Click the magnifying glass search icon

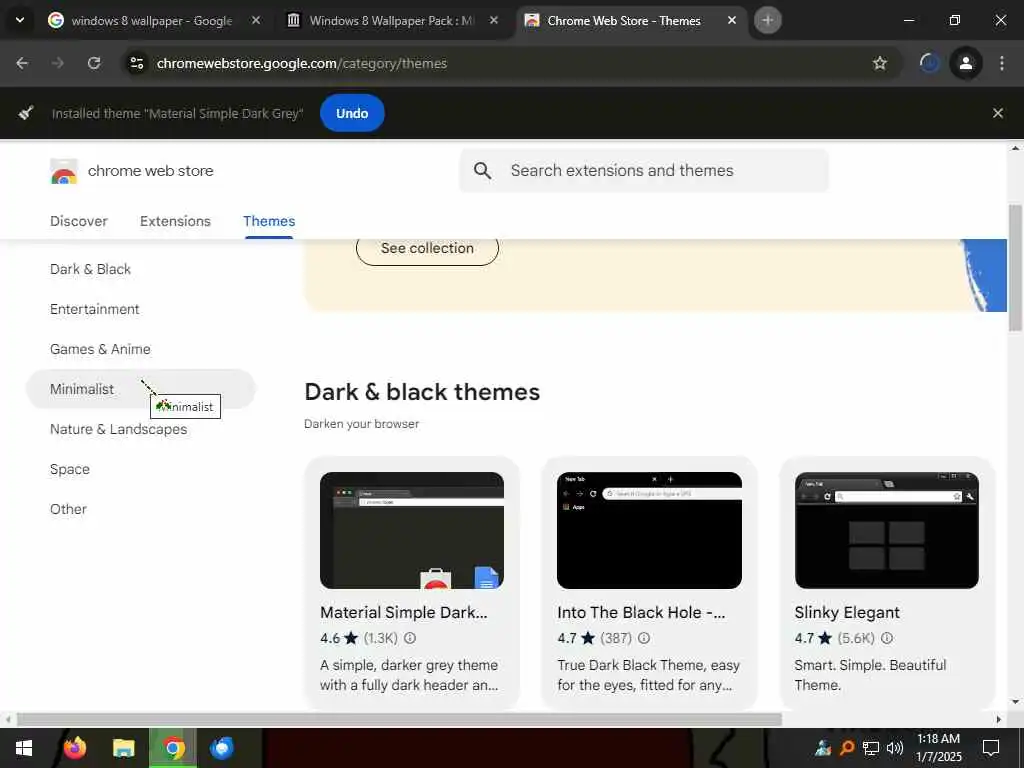coord(483,170)
